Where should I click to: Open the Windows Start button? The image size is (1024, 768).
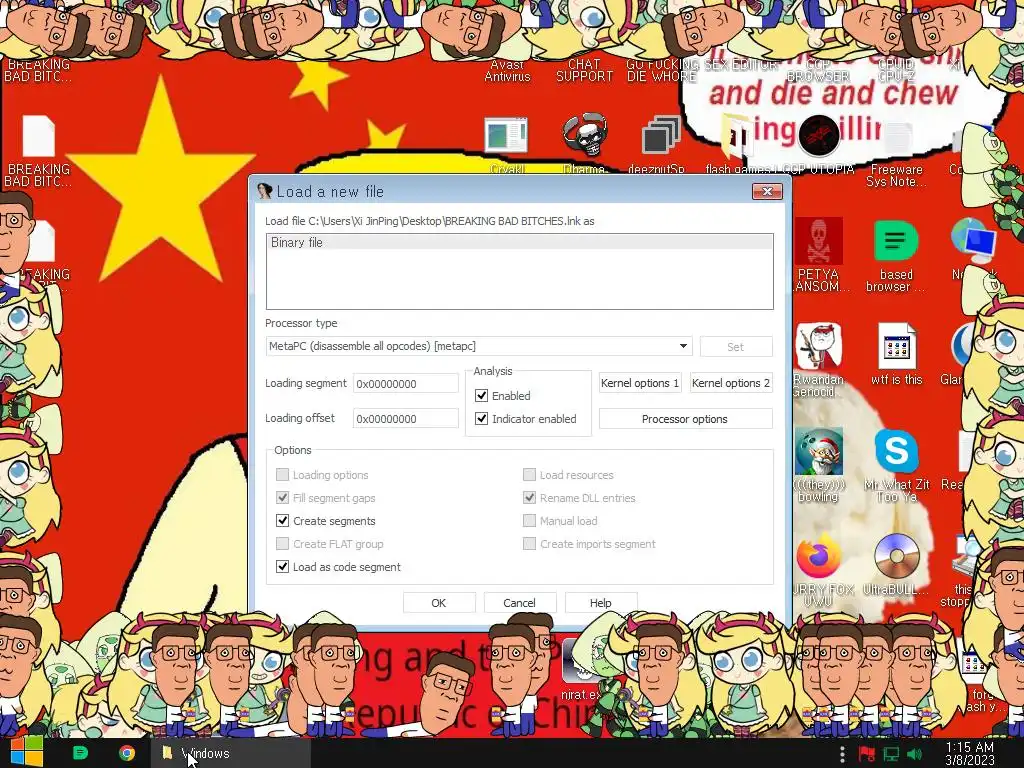pos(27,752)
